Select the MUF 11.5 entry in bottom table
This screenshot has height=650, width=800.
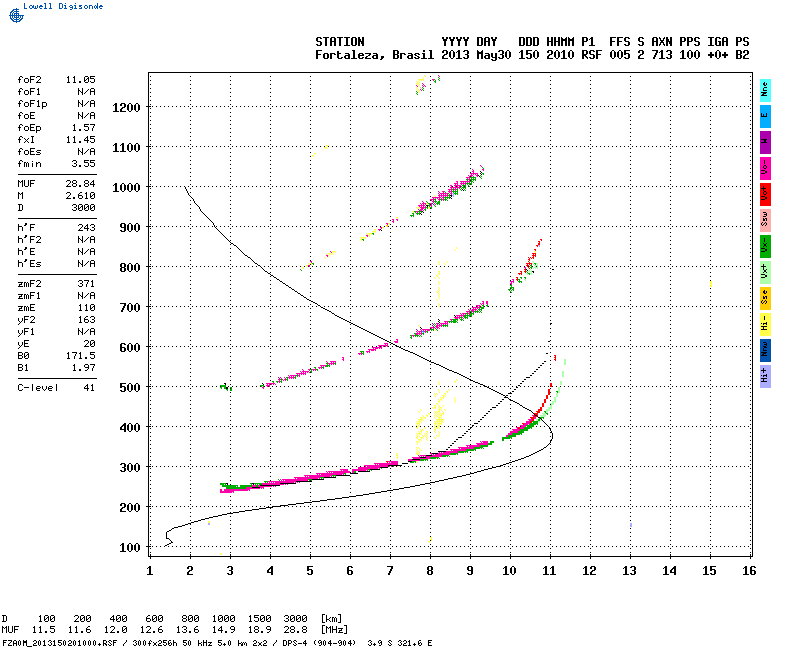point(43,630)
